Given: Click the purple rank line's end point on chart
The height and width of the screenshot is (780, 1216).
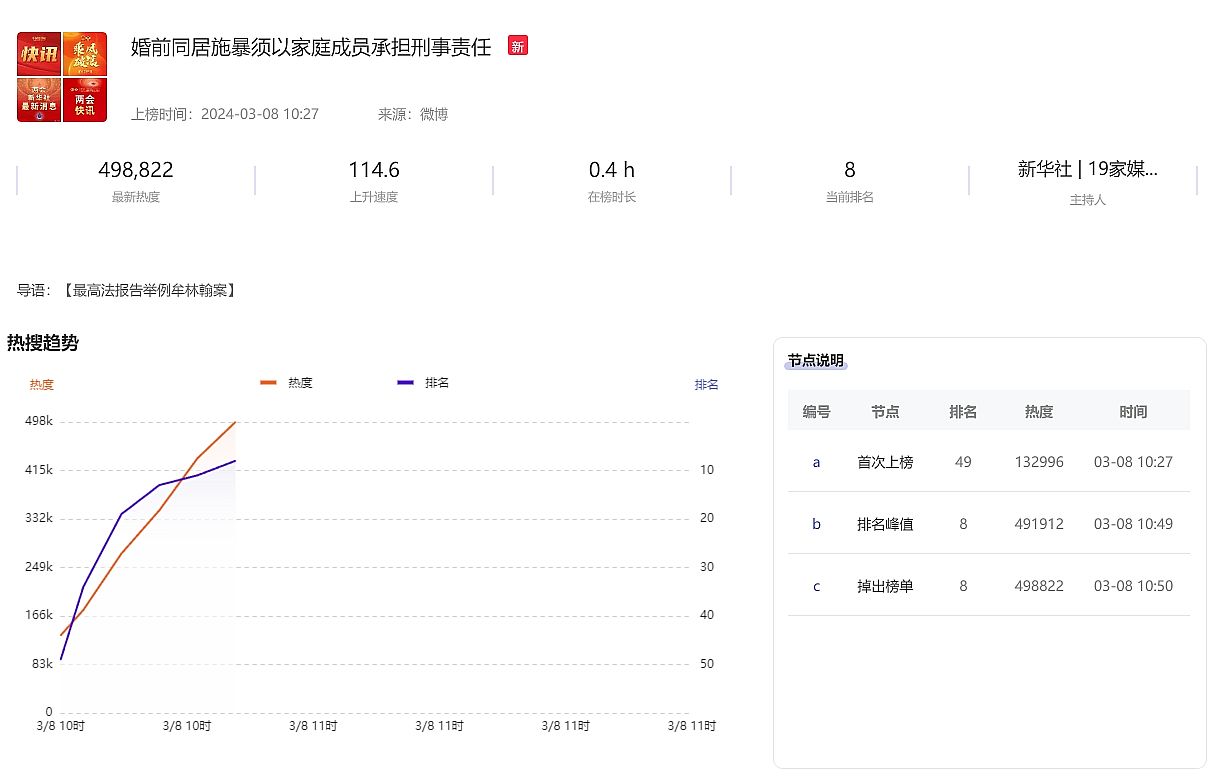Looking at the screenshot, I should (x=235, y=460).
